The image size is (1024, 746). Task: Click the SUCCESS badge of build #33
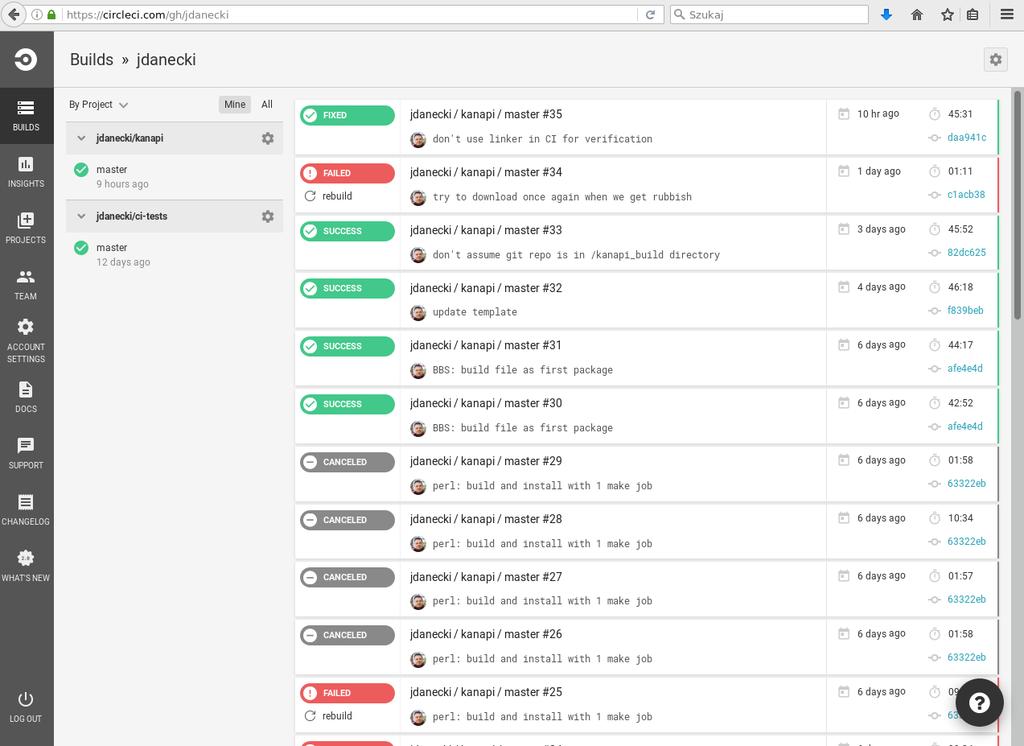coord(347,231)
